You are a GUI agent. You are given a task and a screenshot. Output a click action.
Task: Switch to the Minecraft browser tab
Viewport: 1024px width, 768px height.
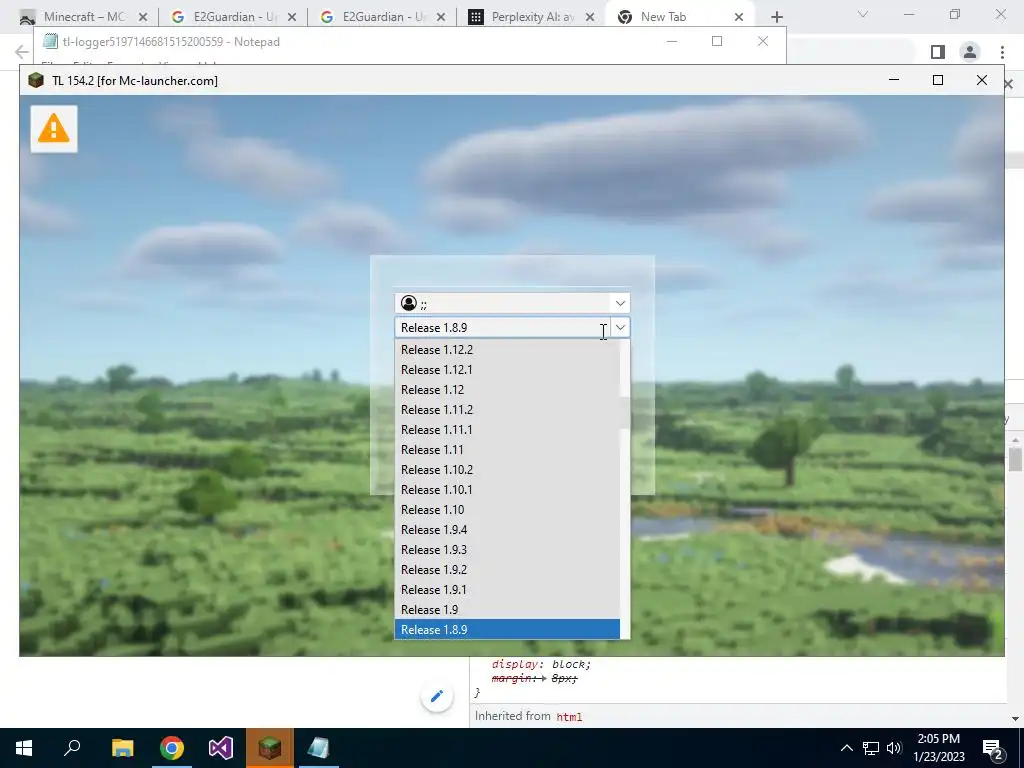coord(84,17)
